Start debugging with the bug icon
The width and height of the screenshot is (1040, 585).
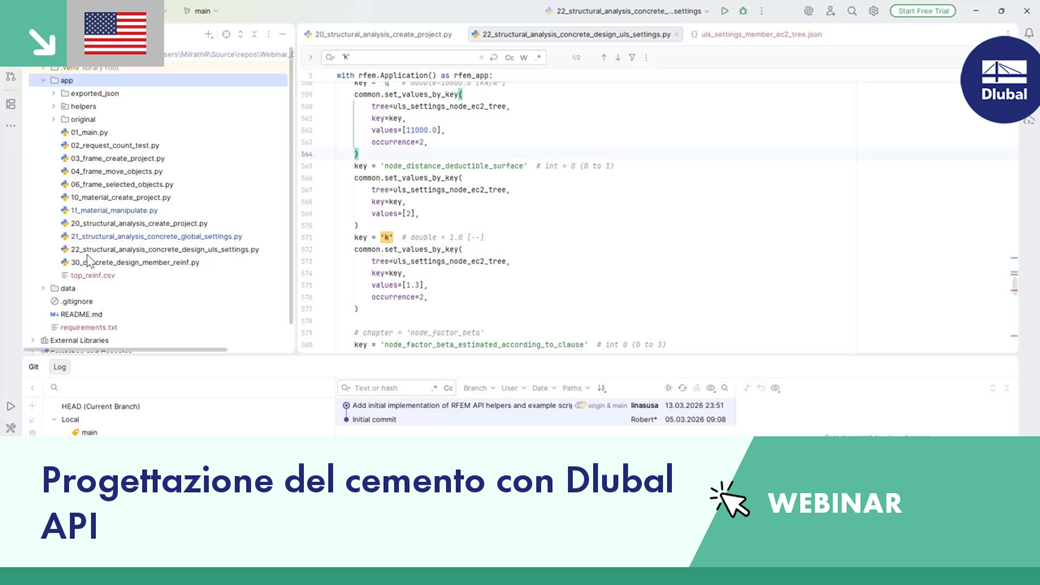click(x=743, y=11)
